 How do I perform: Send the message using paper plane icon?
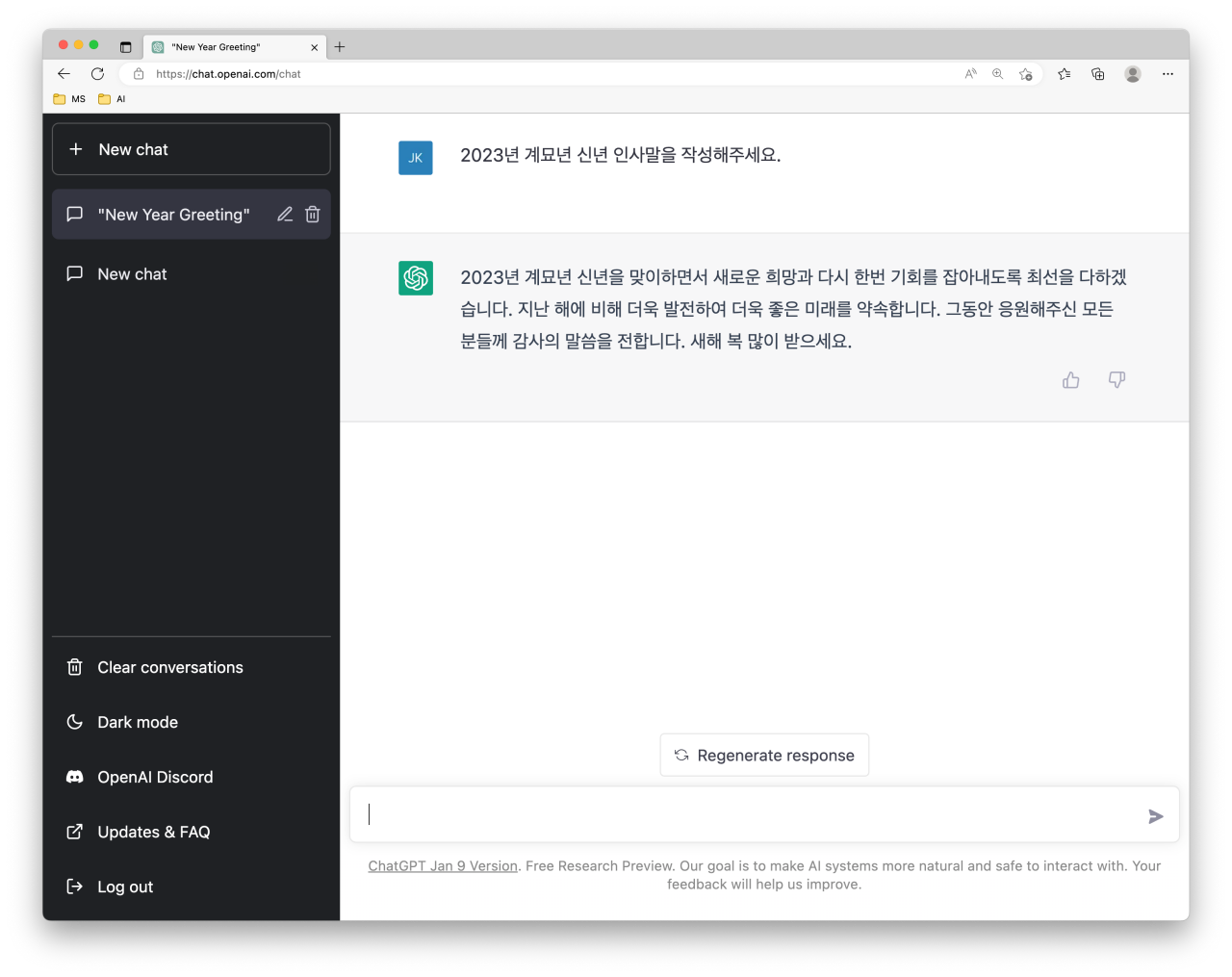(x=1156, y=816)
